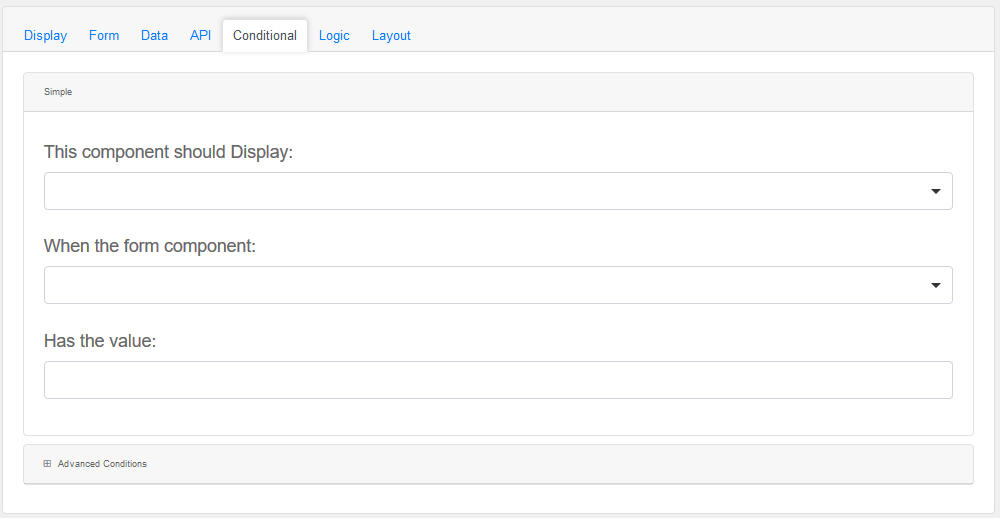Click the 'This component should Display:' label

(x=168, y=153)
